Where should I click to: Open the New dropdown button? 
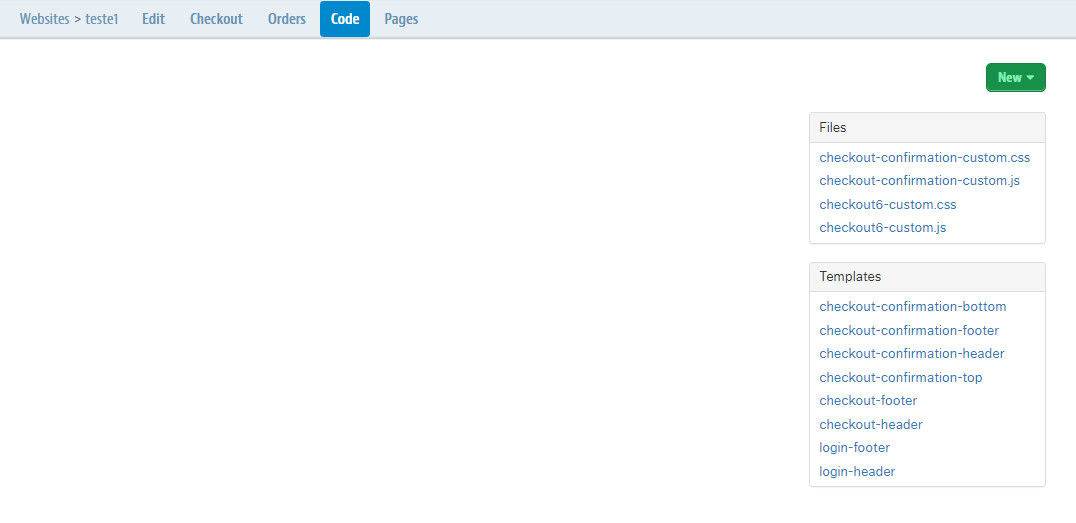(x=1015, y=78)
